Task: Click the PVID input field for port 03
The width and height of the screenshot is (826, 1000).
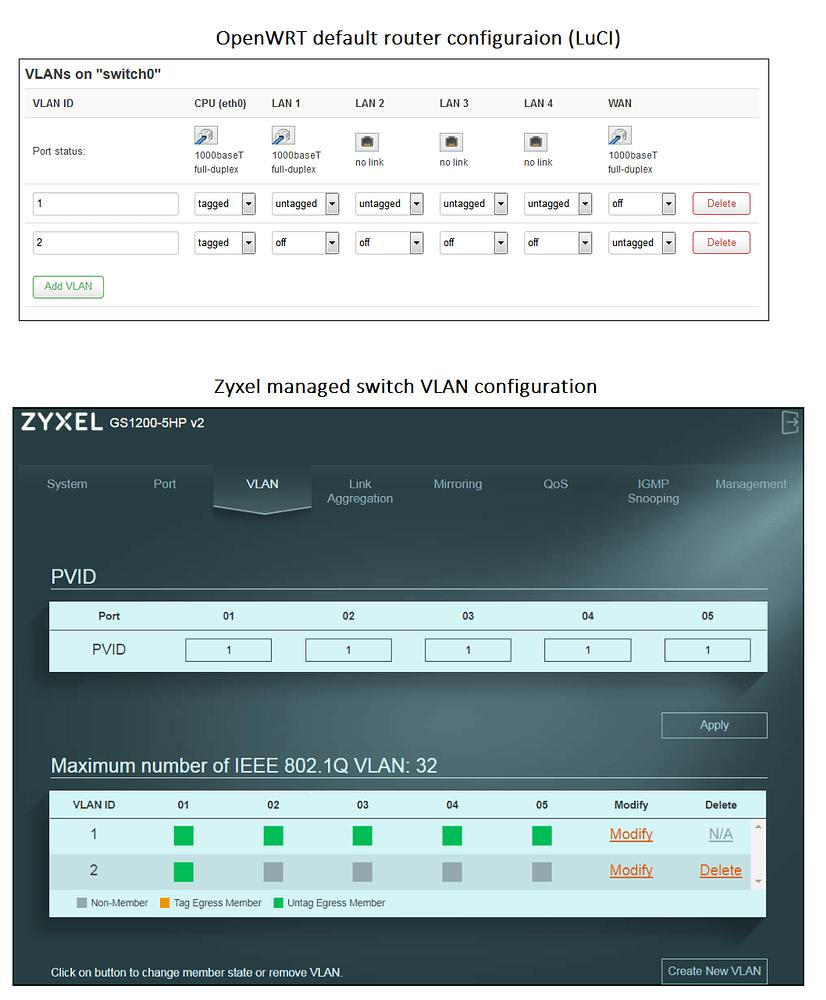Action: click(467, 649)
